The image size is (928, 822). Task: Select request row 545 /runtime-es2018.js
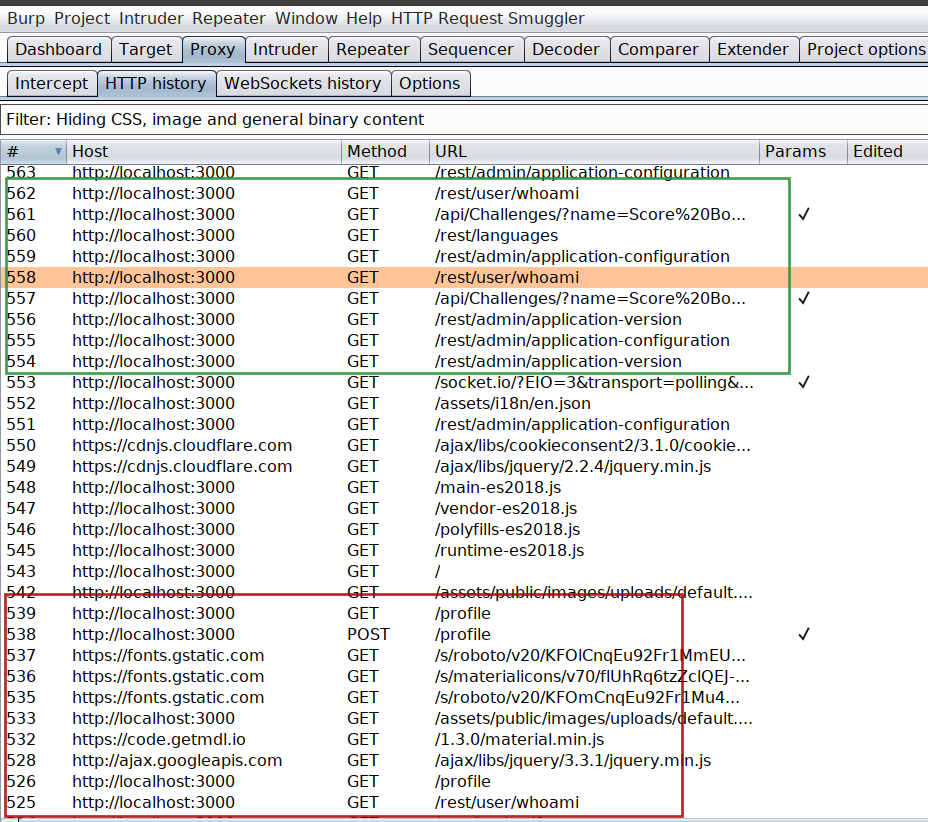click(x=464, y=550)
